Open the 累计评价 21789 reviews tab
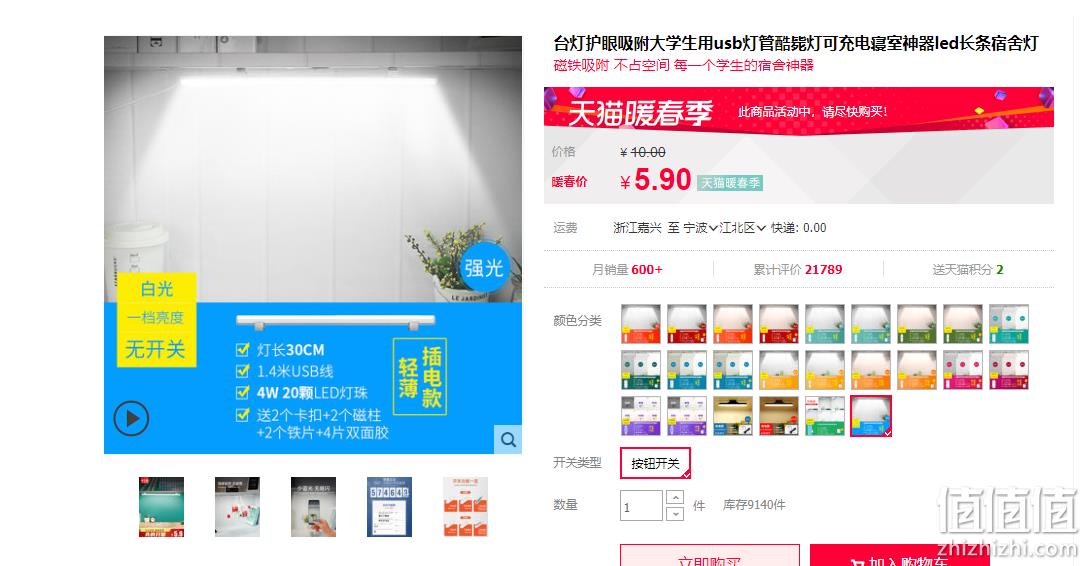1087x566 pixels. pos(798,269)
